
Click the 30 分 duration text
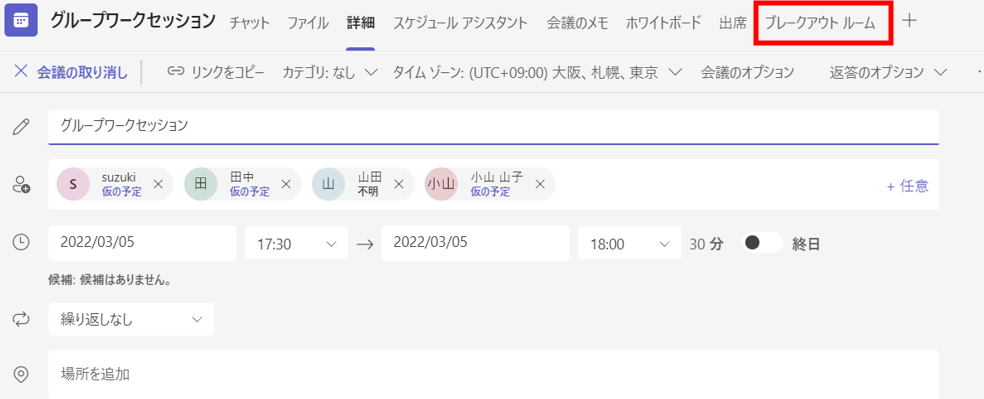click(707, 244)
